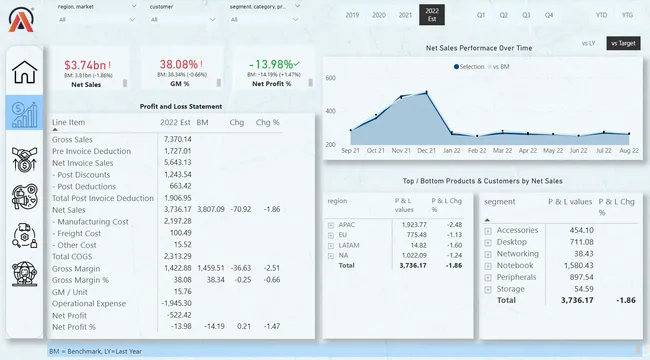
Task: Click the Notebook value 1,580.43
Action: click(579, 265)
